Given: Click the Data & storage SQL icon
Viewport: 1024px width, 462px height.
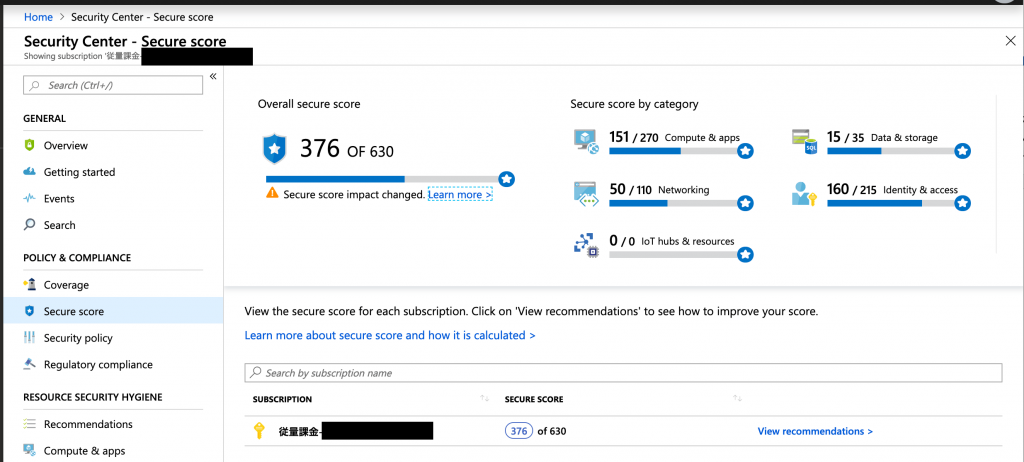Looking at the screenshot, I should [805, 141].
